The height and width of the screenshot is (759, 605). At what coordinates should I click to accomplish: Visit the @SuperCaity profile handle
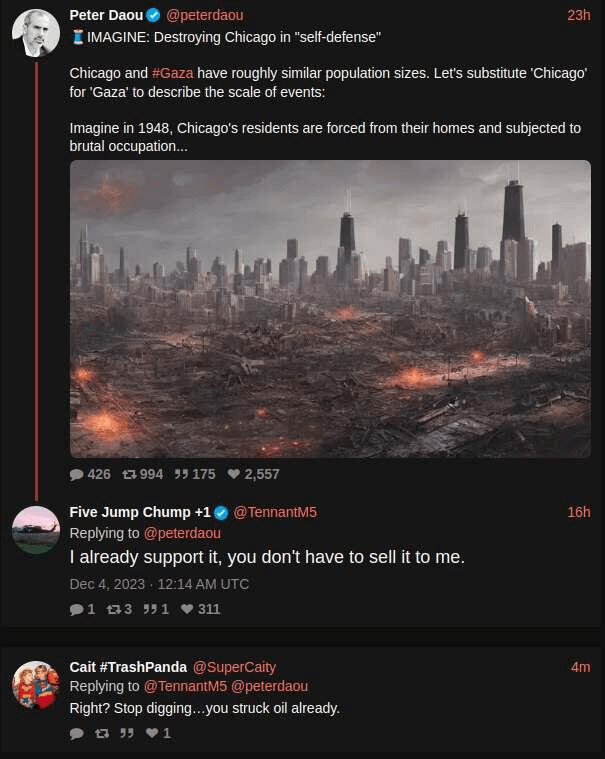point(234,666)
